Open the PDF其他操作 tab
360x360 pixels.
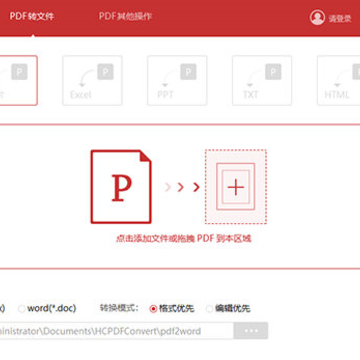point(125,16)
